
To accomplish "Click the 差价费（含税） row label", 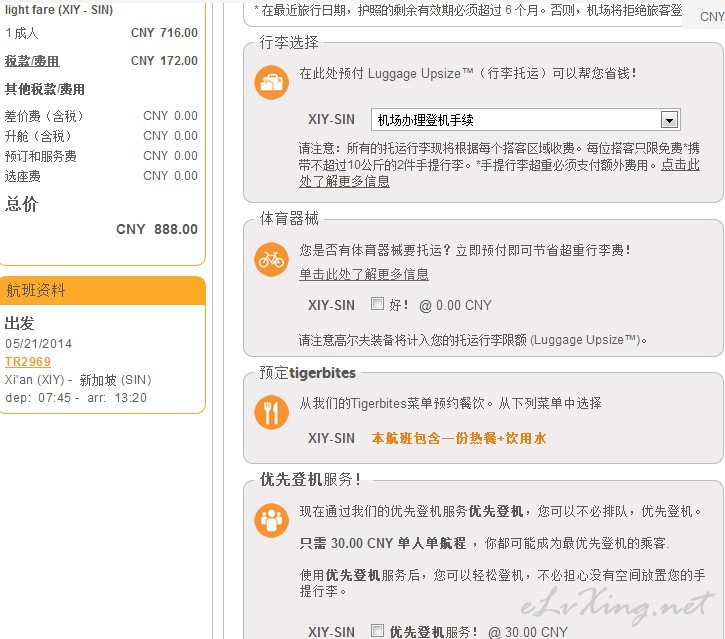I will click(x=44, y=116).
